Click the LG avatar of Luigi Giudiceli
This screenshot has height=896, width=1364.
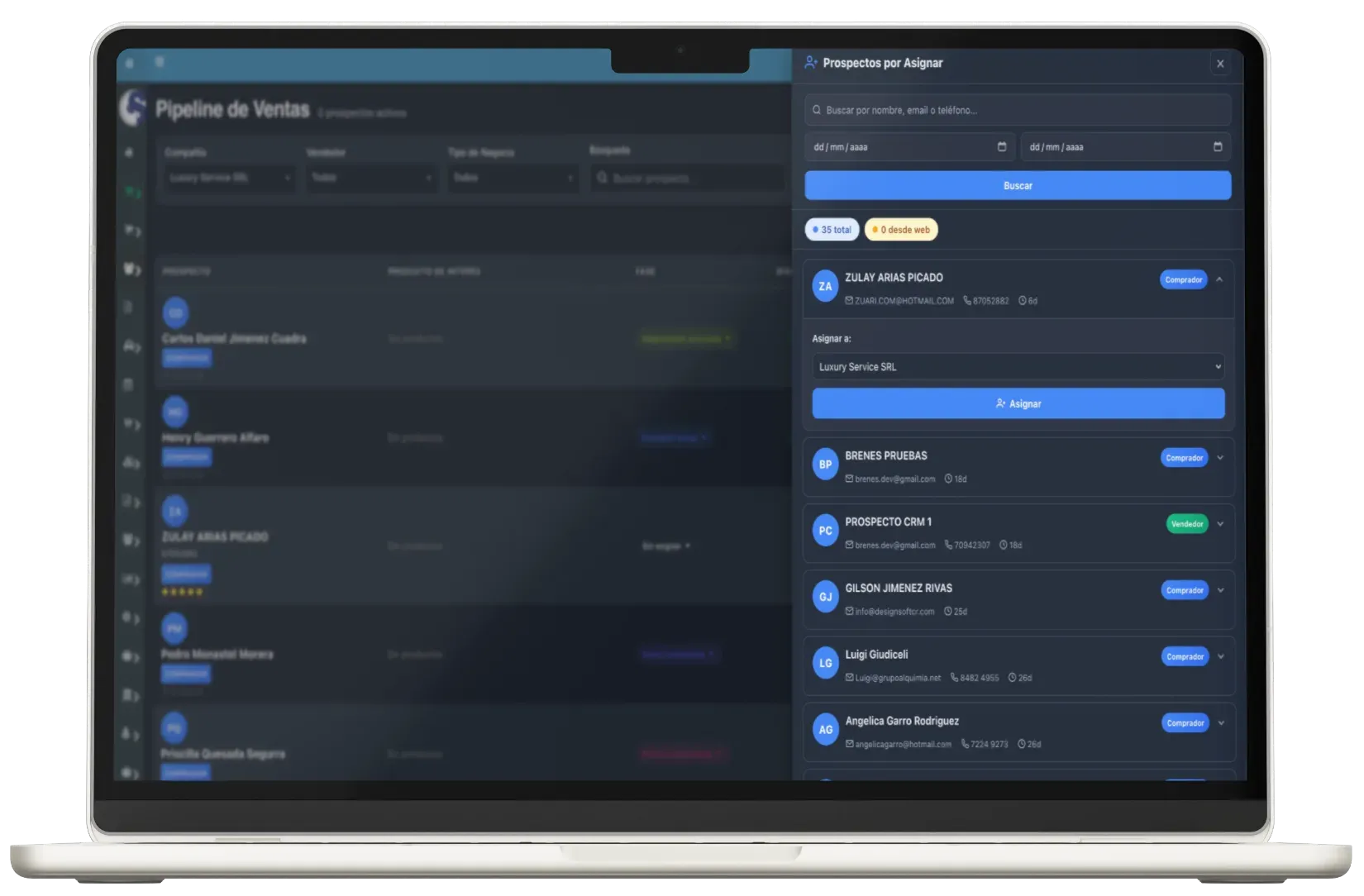(825, 663)
